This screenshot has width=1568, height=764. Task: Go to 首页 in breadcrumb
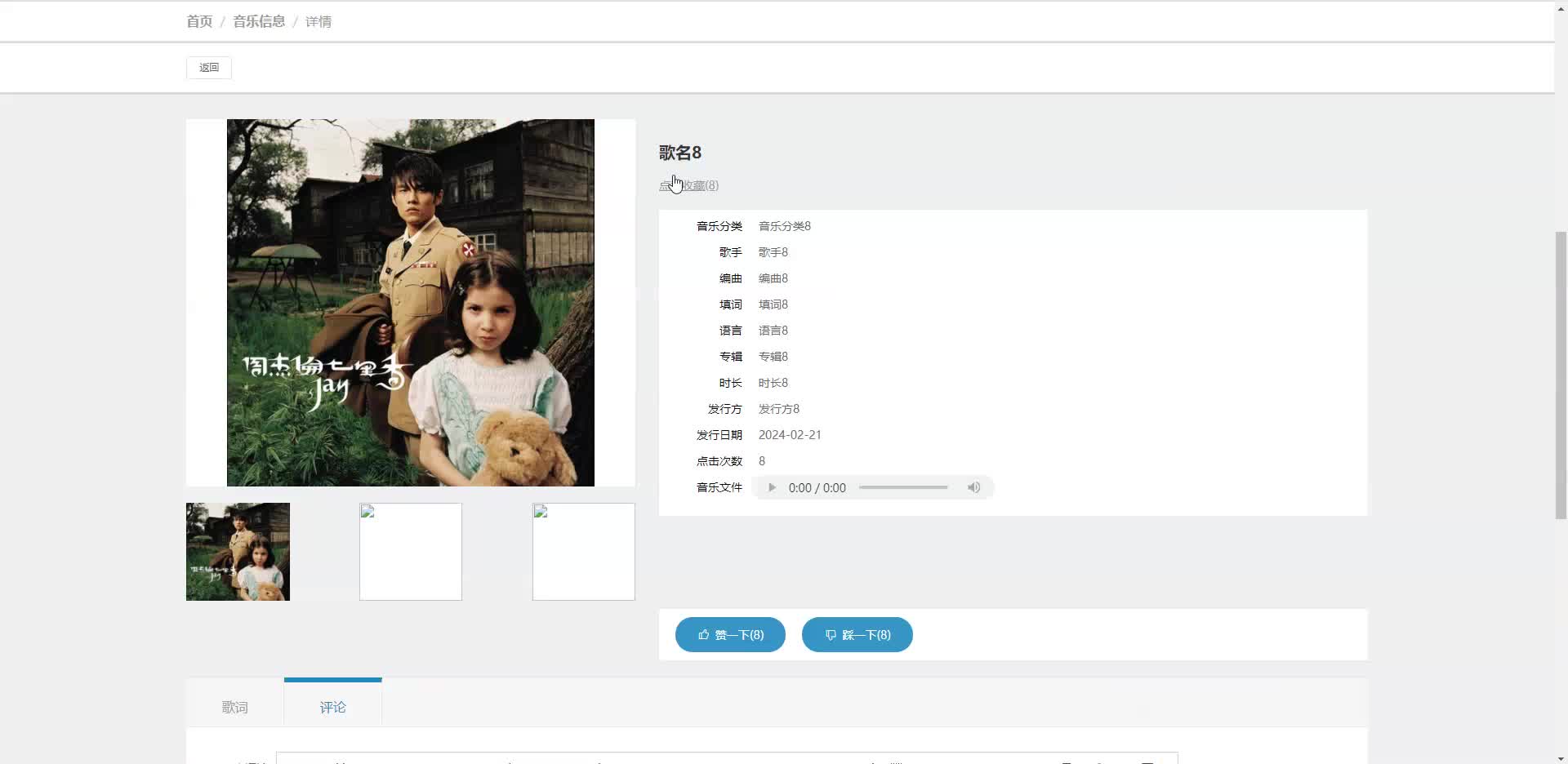click(199, 21)
